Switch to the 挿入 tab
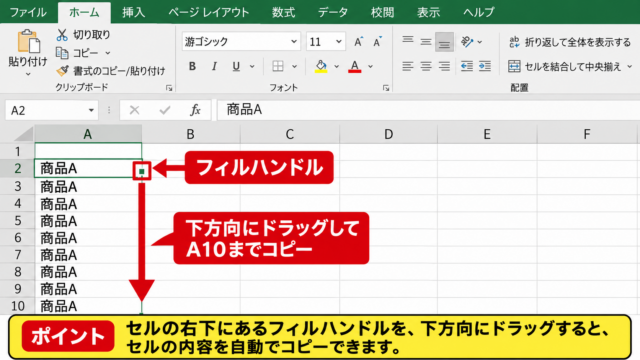The width and height of the screenshot is (640, 360). [133, 12]
